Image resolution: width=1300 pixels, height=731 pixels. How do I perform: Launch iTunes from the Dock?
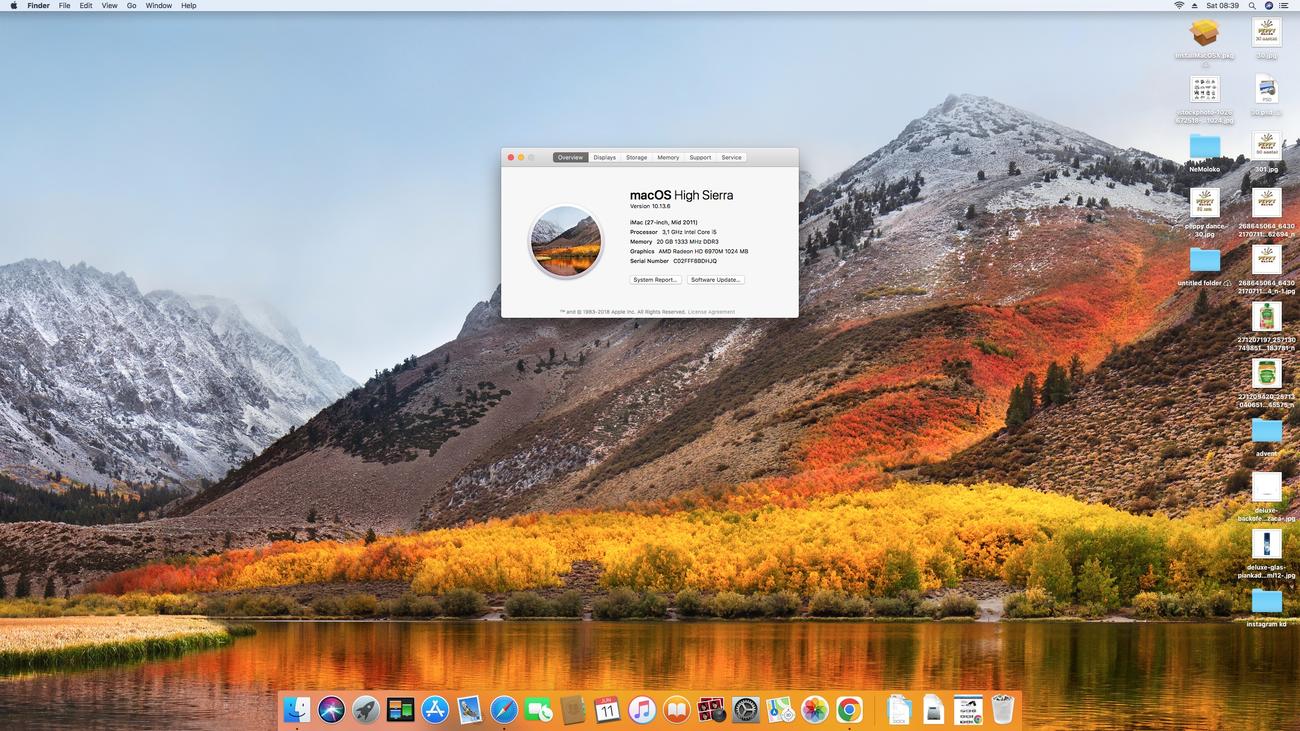(642, 710)
